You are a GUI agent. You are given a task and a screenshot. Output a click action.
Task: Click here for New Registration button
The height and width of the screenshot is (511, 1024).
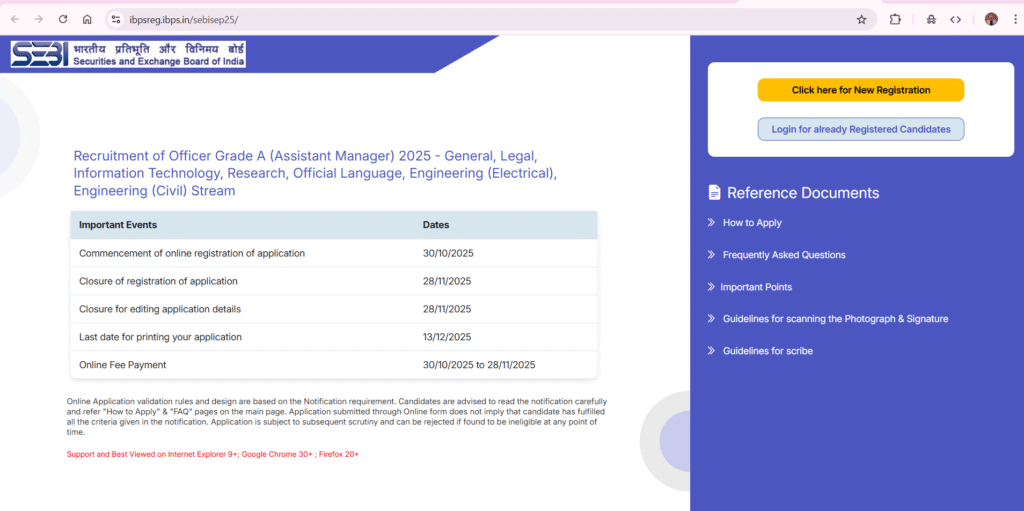point(860,90)
